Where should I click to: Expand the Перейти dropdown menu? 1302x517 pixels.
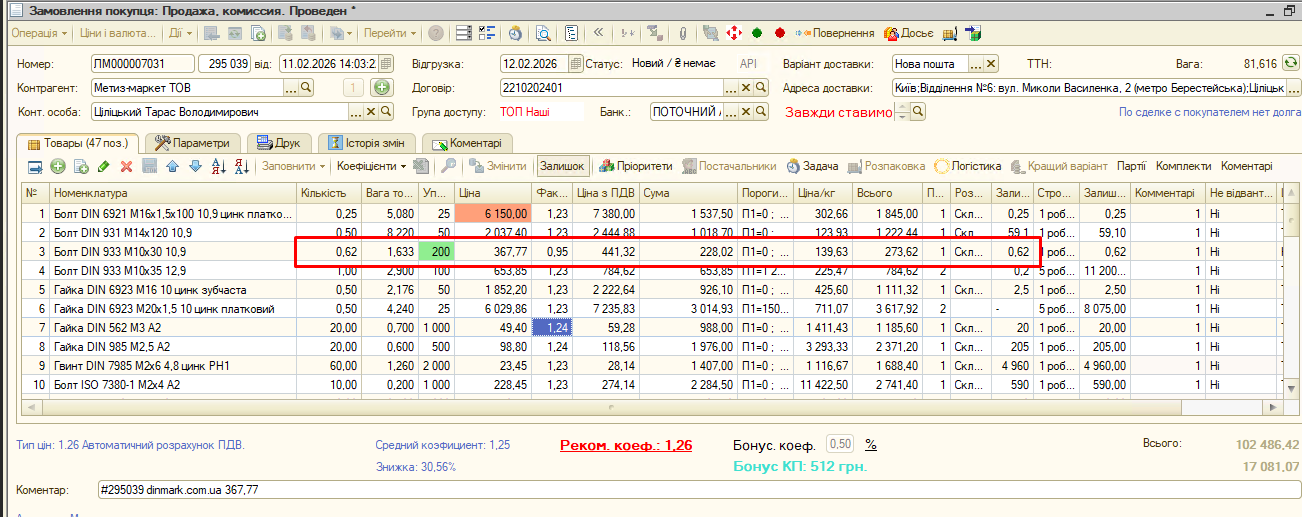click(389, 33)
